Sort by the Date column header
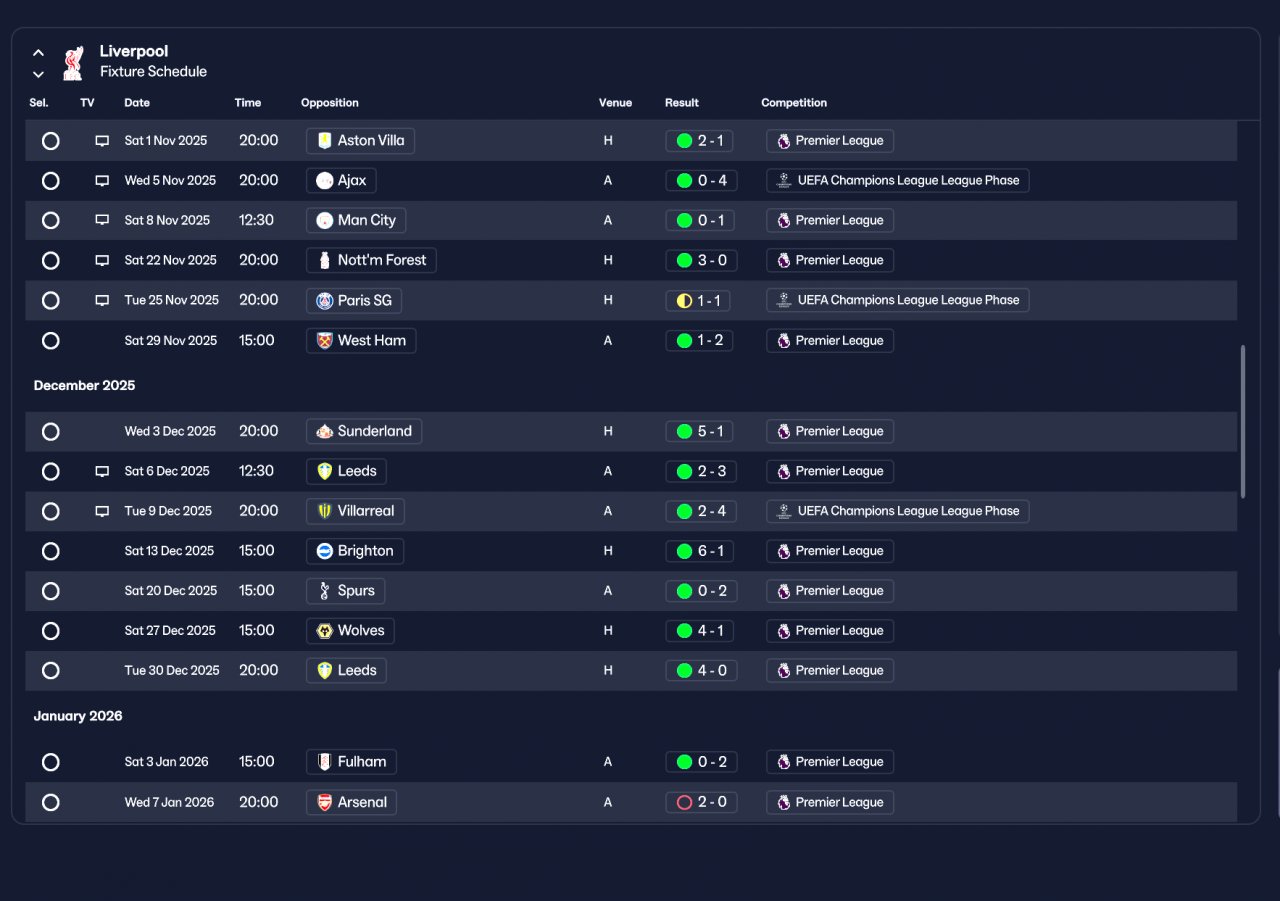 (137, 103)
